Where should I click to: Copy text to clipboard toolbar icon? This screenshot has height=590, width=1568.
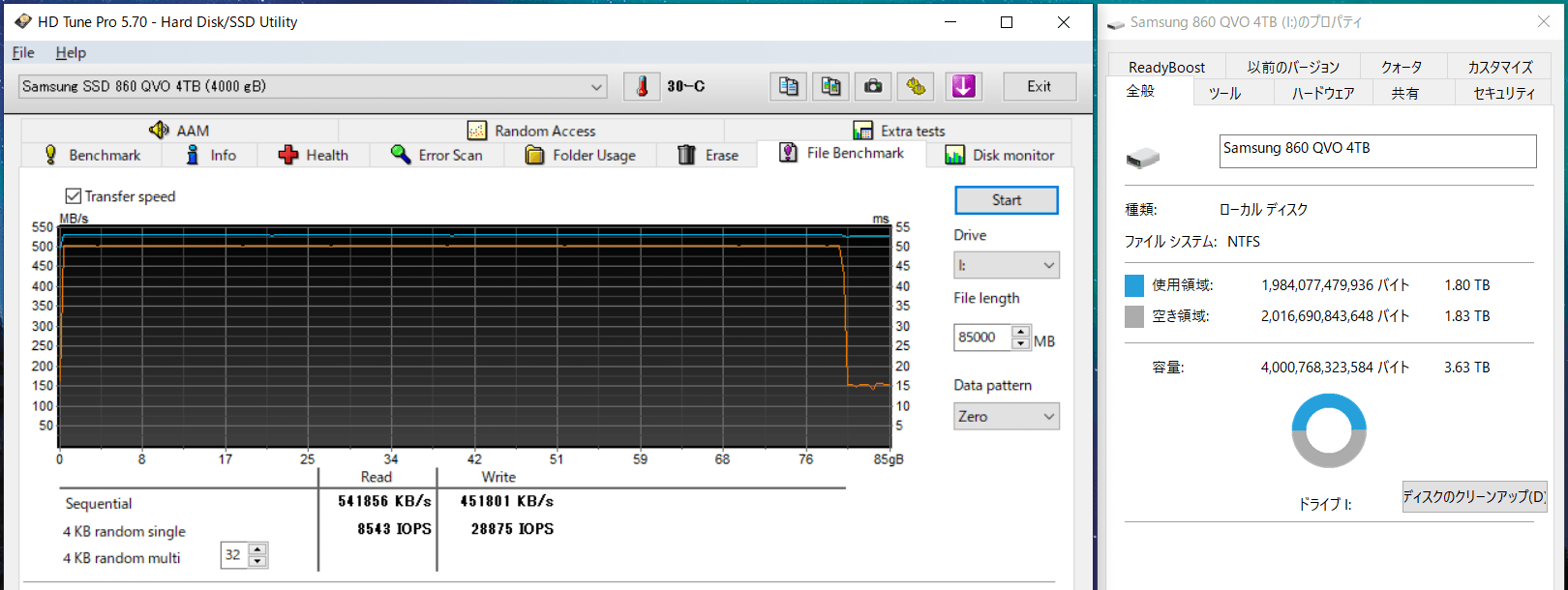coord(788,86)
